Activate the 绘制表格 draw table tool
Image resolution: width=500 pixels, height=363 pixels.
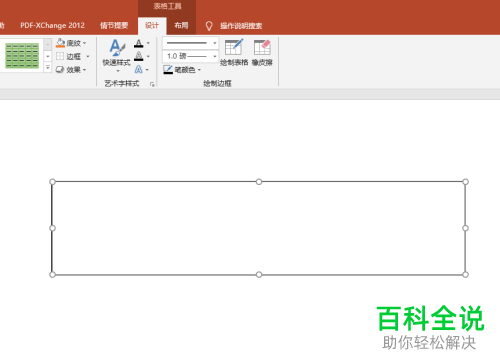[234, 52]
